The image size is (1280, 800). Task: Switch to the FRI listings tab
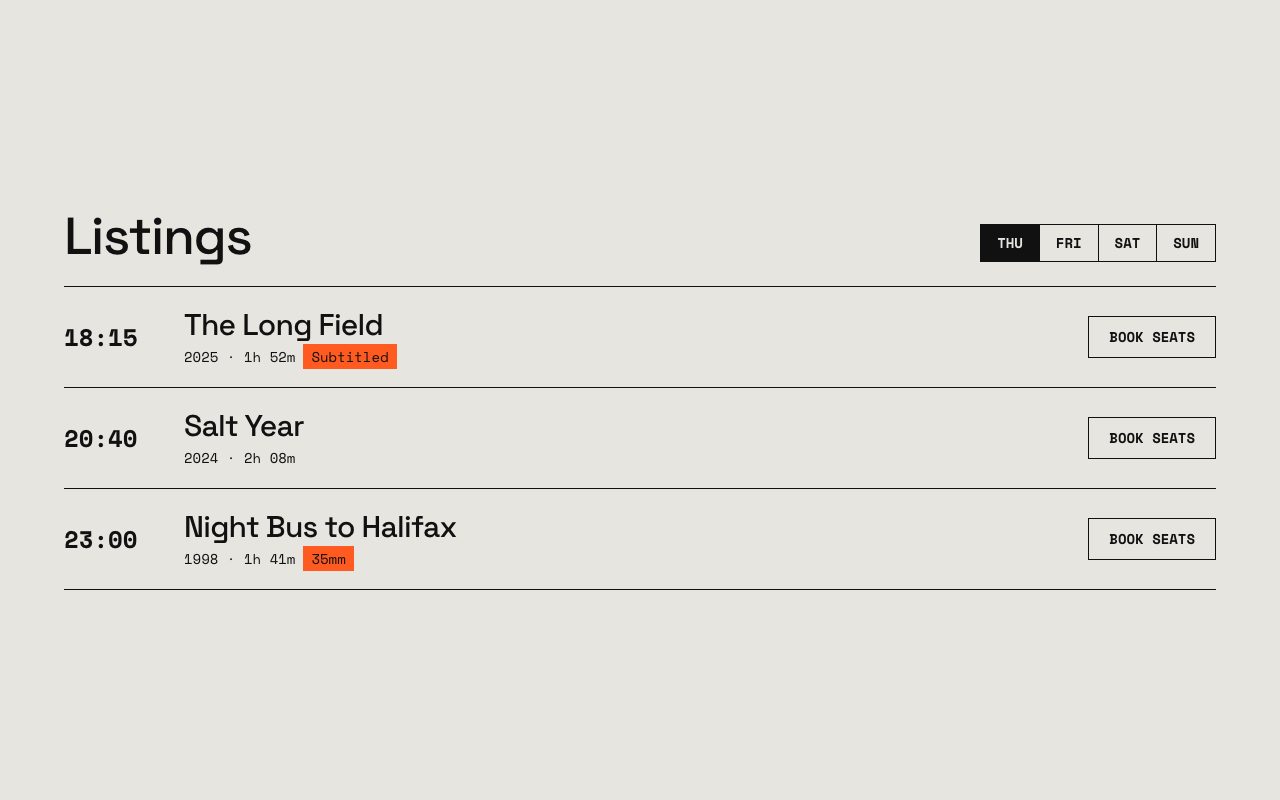click(x=1069, y=243)
